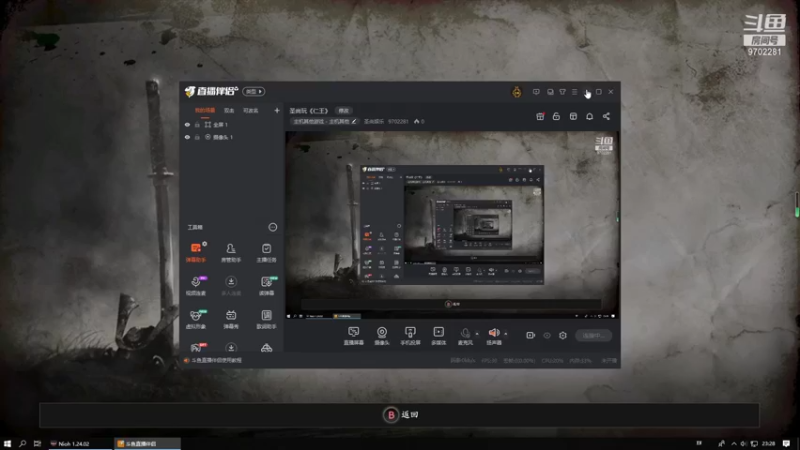Open the 歌词助手 lyrics assistant tool
Viewport: 800px width, 450px height.
point(266,319)
